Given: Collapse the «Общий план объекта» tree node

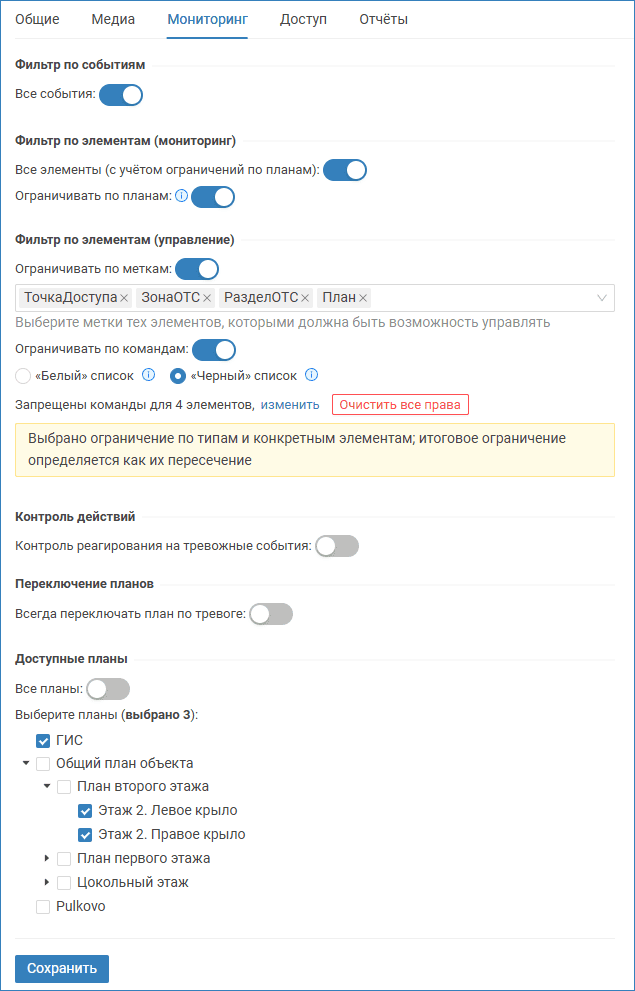Looking at the screenshot, I should click(x=26, y=764).
